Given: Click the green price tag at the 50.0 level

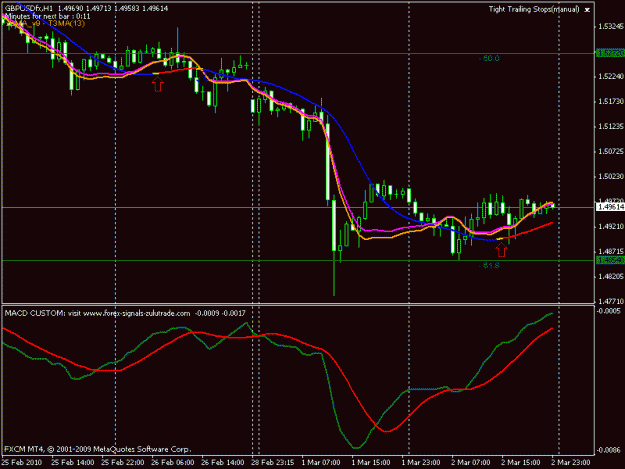Looking at the screenshot, I should coord(610,53).
